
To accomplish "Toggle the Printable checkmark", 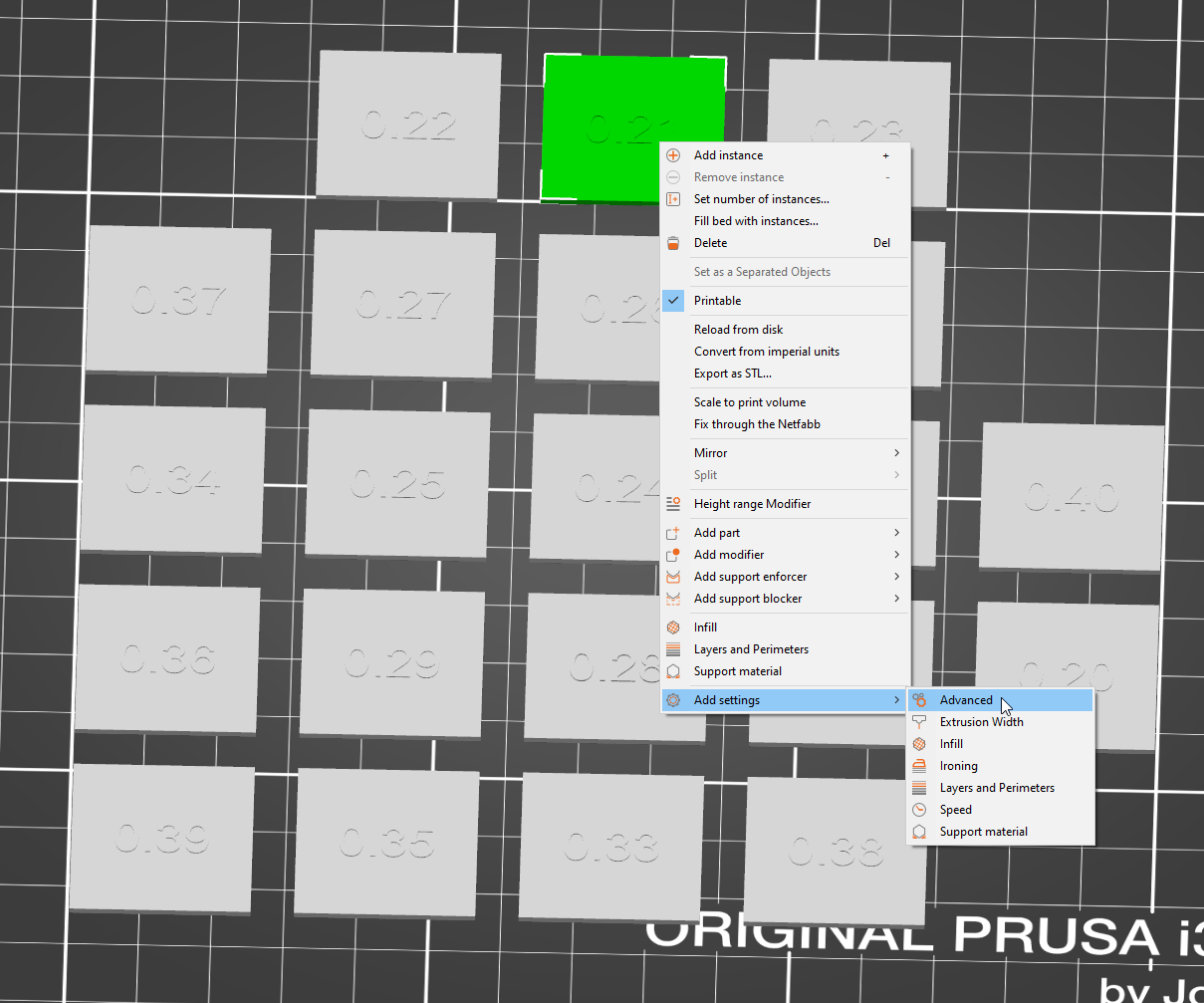I will [x=673, y=301].
